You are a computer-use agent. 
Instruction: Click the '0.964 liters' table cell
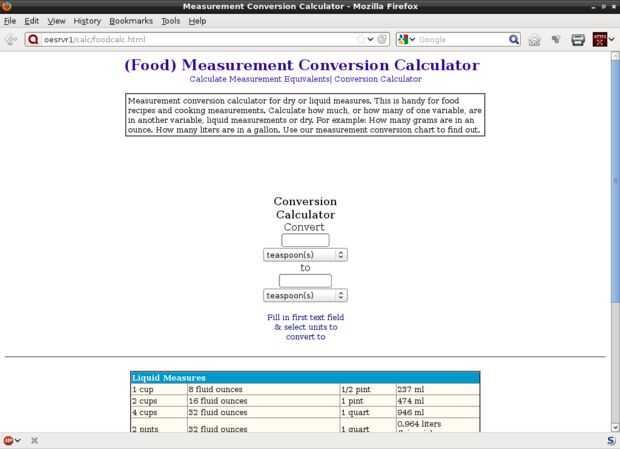click(438, 425)
